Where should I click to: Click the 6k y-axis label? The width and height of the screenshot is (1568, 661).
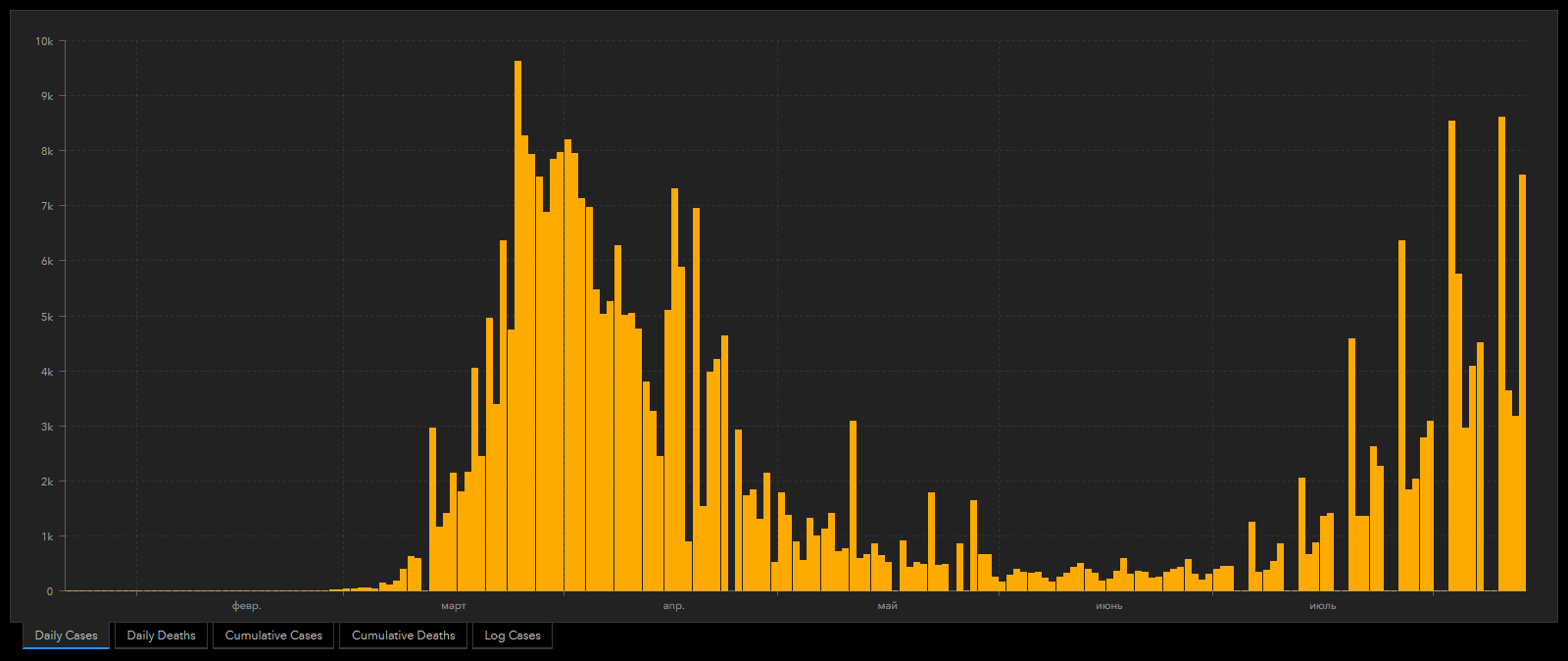coord(47,261)
